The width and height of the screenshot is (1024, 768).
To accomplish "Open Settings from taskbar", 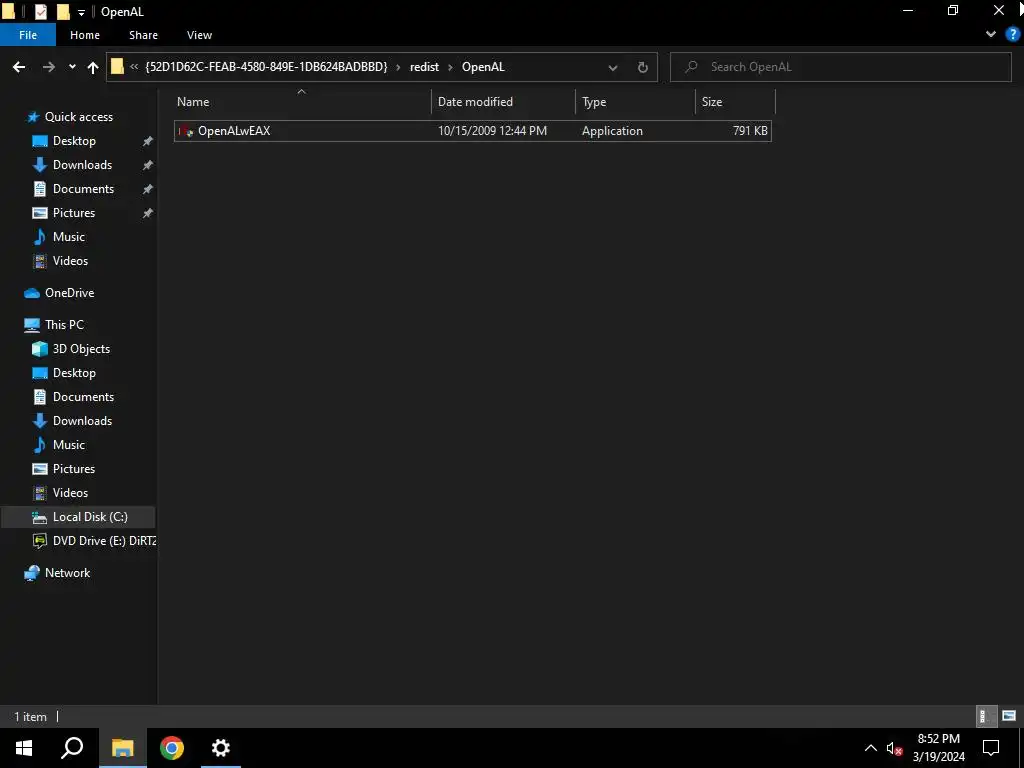I will pos(221,748).
